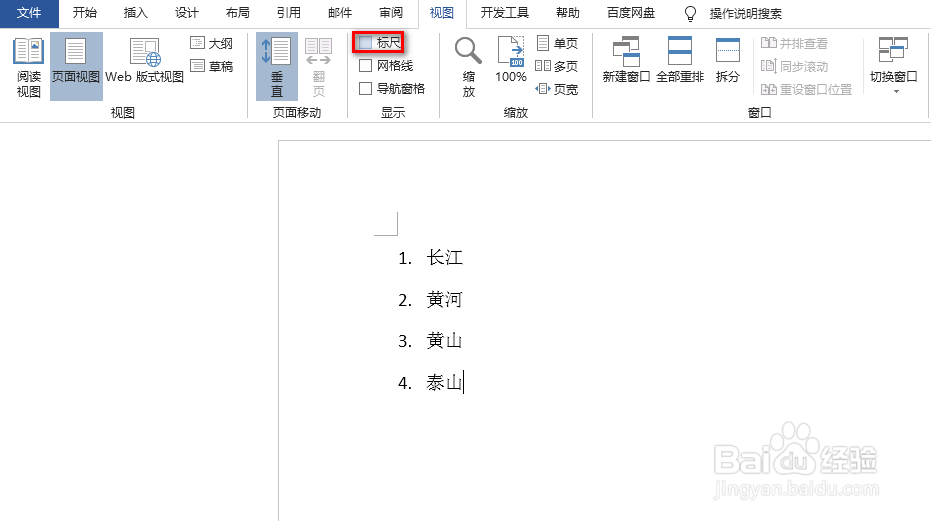Click list item 黄河 in document

444,299
